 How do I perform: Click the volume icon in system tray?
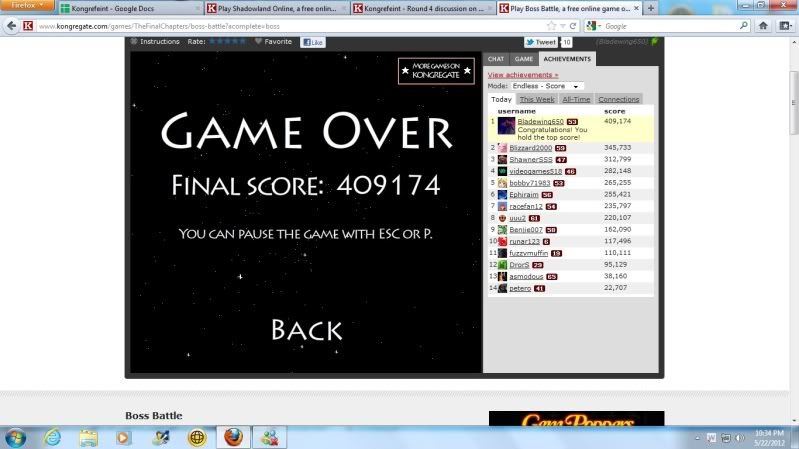point(739,438)
